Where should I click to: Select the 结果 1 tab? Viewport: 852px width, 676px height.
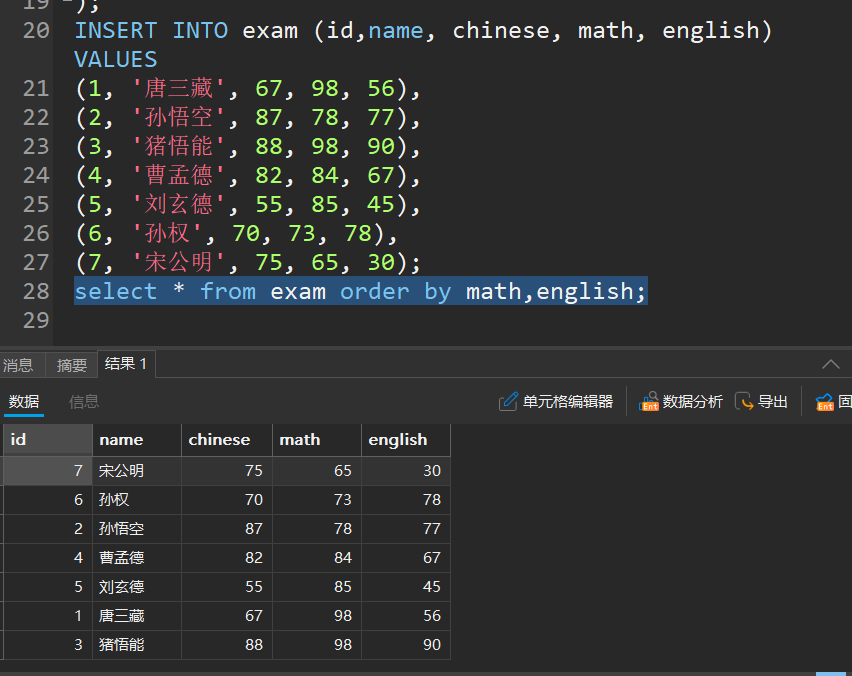(126, 364)
